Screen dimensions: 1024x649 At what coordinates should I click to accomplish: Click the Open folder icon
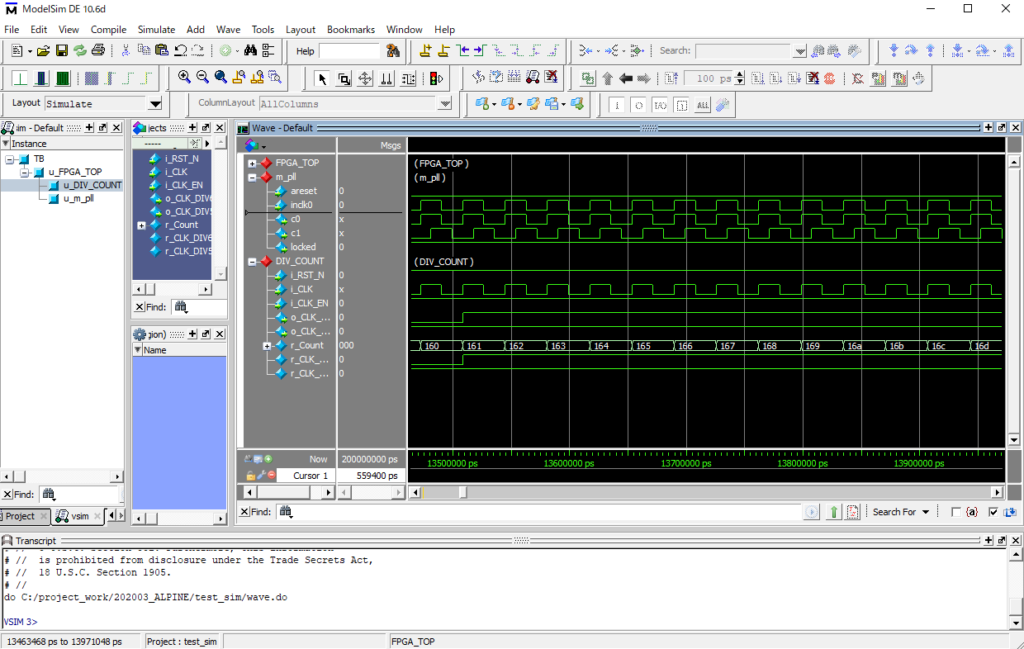click(x=43, y=51)
